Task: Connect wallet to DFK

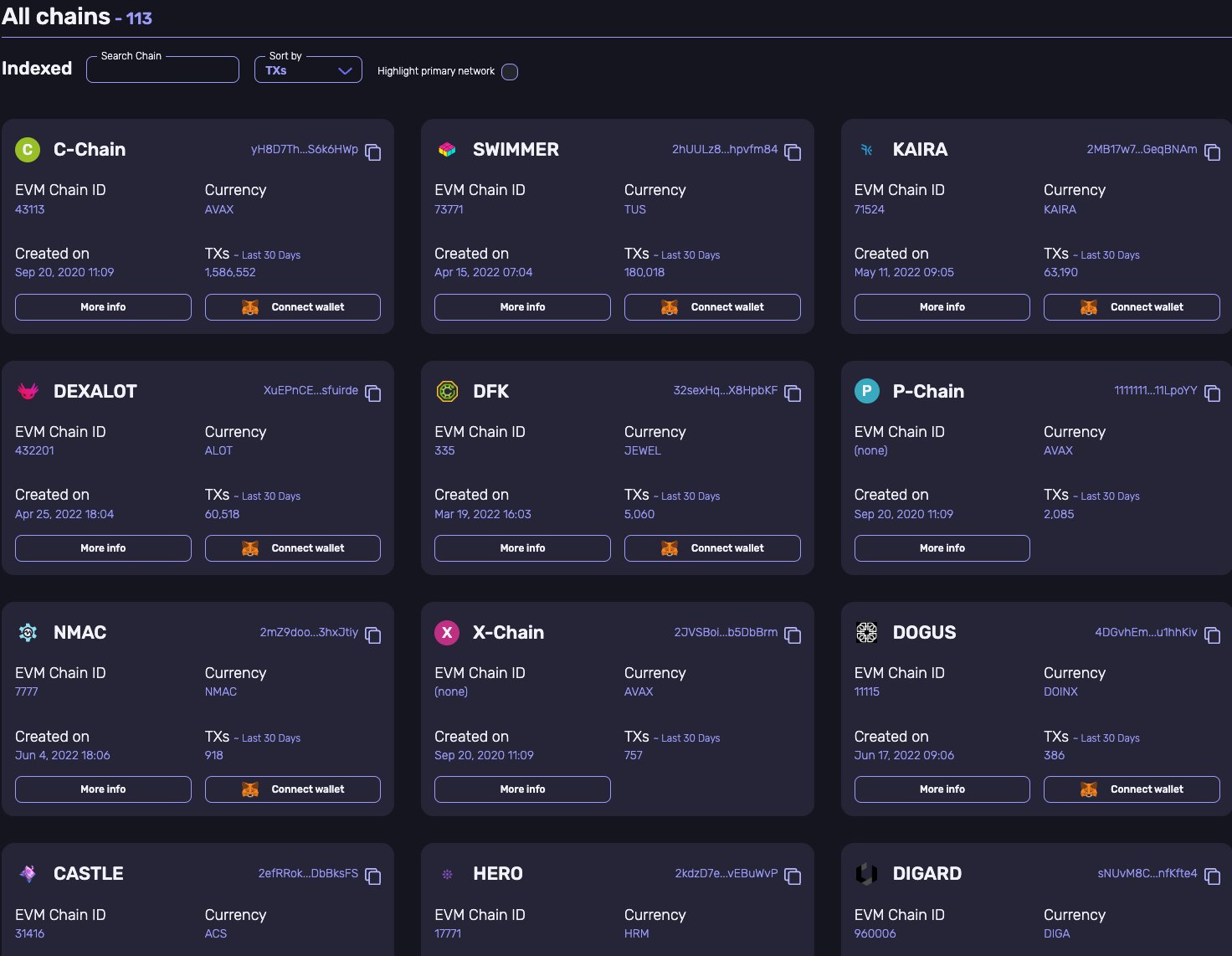Action: pyautogui.click(x=712, y=548)
